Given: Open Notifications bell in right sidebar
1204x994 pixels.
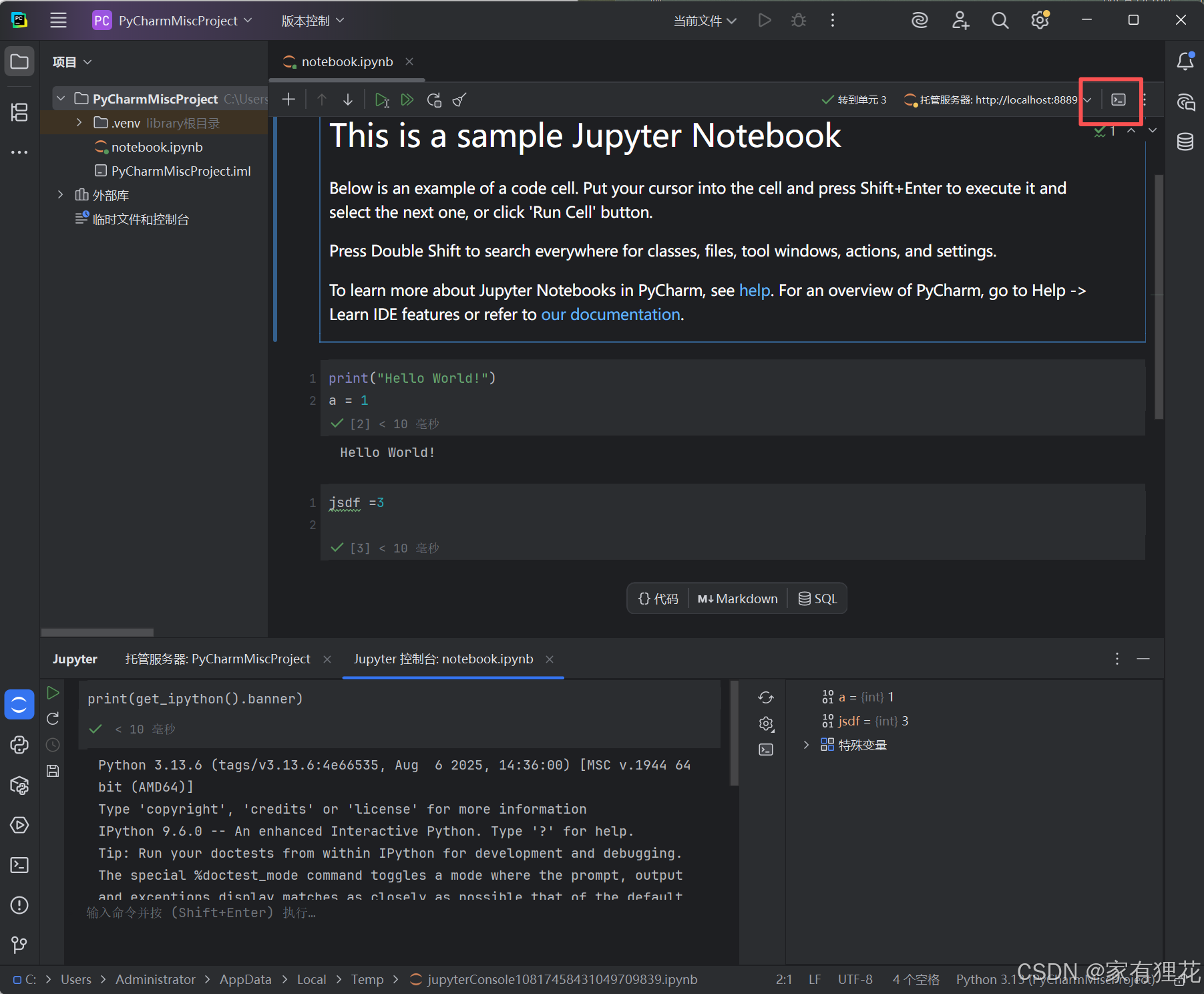Looking at the screenshot, I should (x=1185, y=61).
